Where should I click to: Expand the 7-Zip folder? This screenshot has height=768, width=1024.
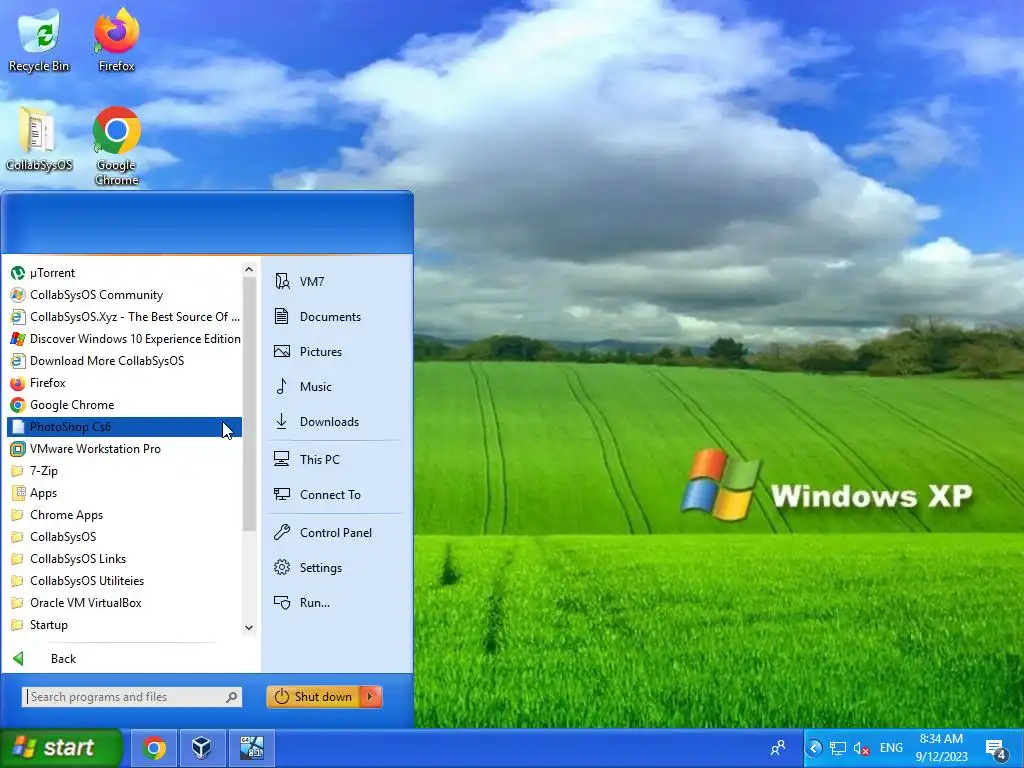point(124,471)
